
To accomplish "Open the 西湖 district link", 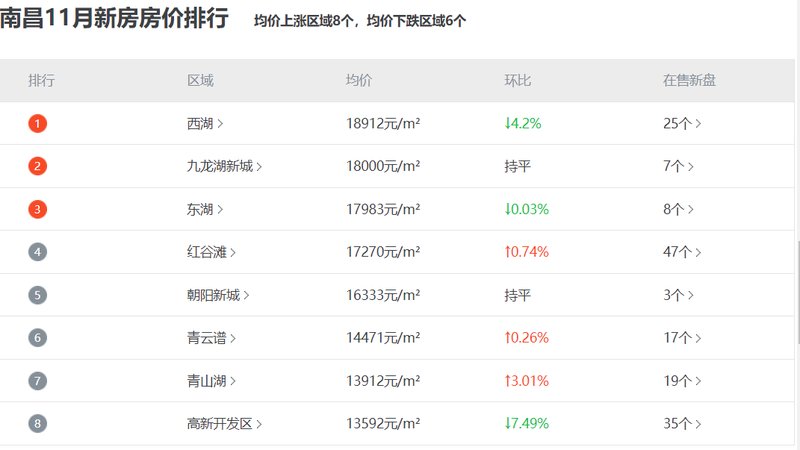I will (x=205, y=123).
